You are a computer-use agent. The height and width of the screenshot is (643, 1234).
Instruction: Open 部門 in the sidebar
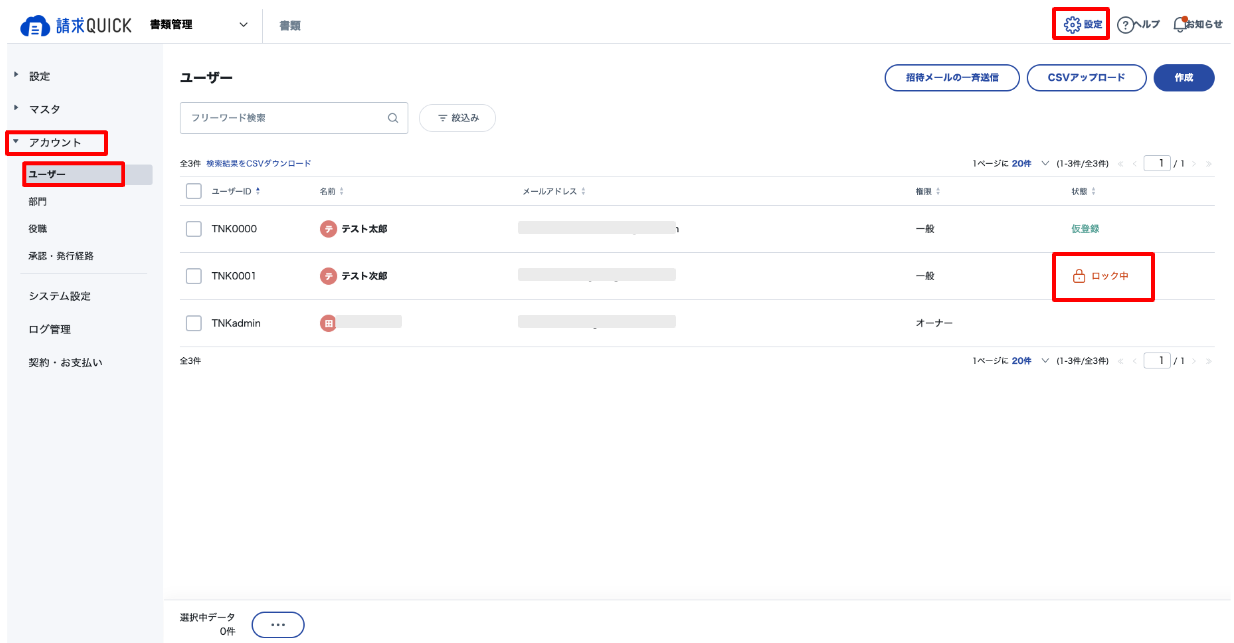click(38, 202)
